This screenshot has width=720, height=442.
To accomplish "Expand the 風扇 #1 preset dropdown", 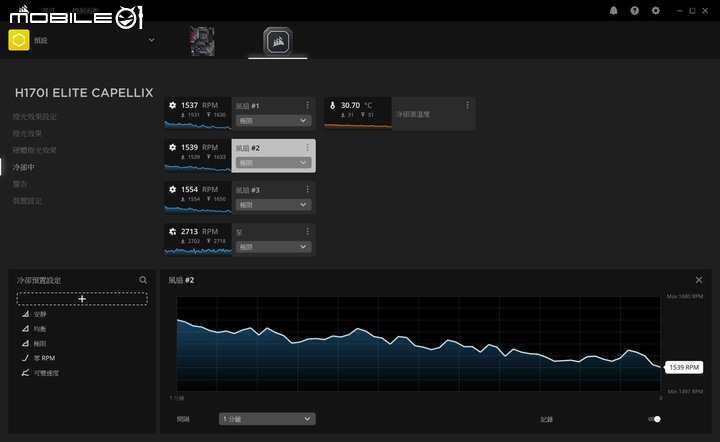I will (274, 121).
